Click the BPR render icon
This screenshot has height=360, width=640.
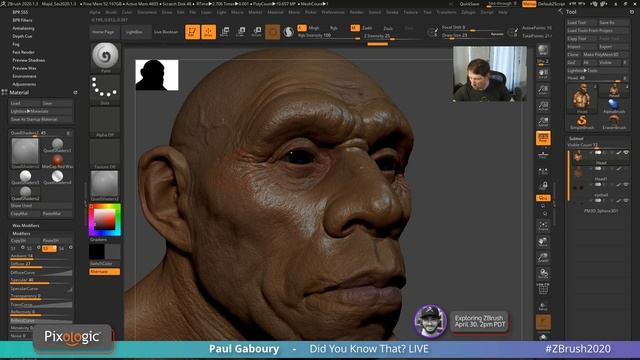(x=543, y=50)
